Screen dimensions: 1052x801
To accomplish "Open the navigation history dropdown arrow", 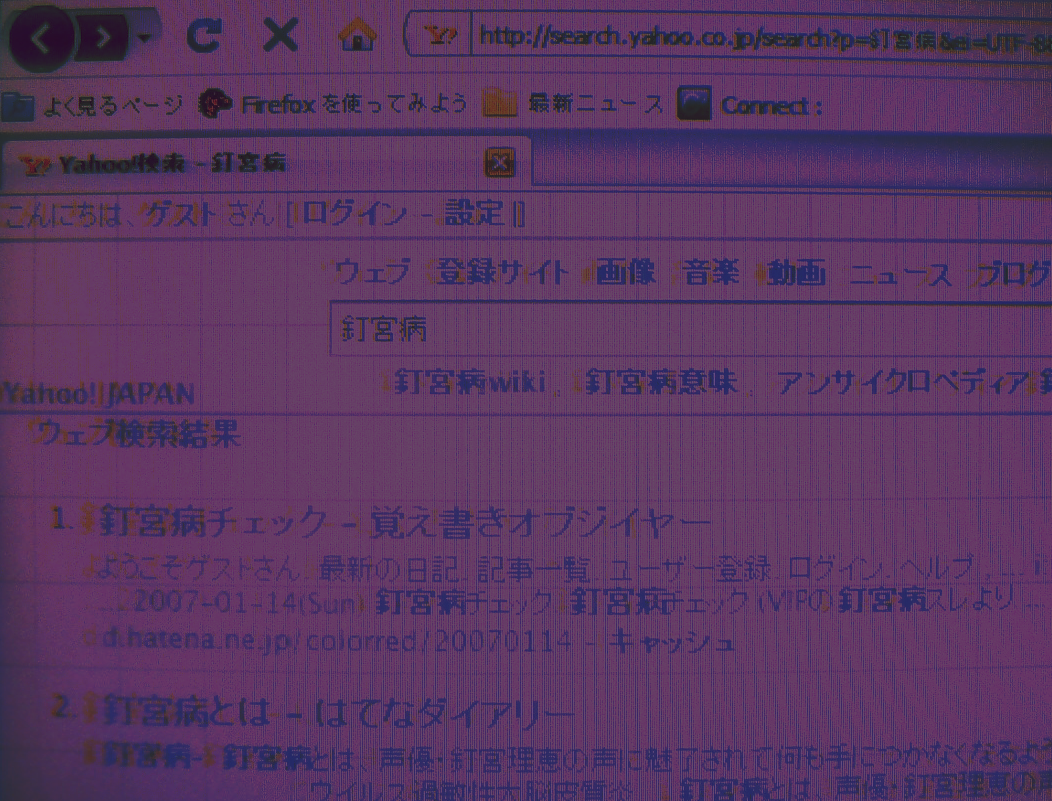I will click(x=144, y=38).
